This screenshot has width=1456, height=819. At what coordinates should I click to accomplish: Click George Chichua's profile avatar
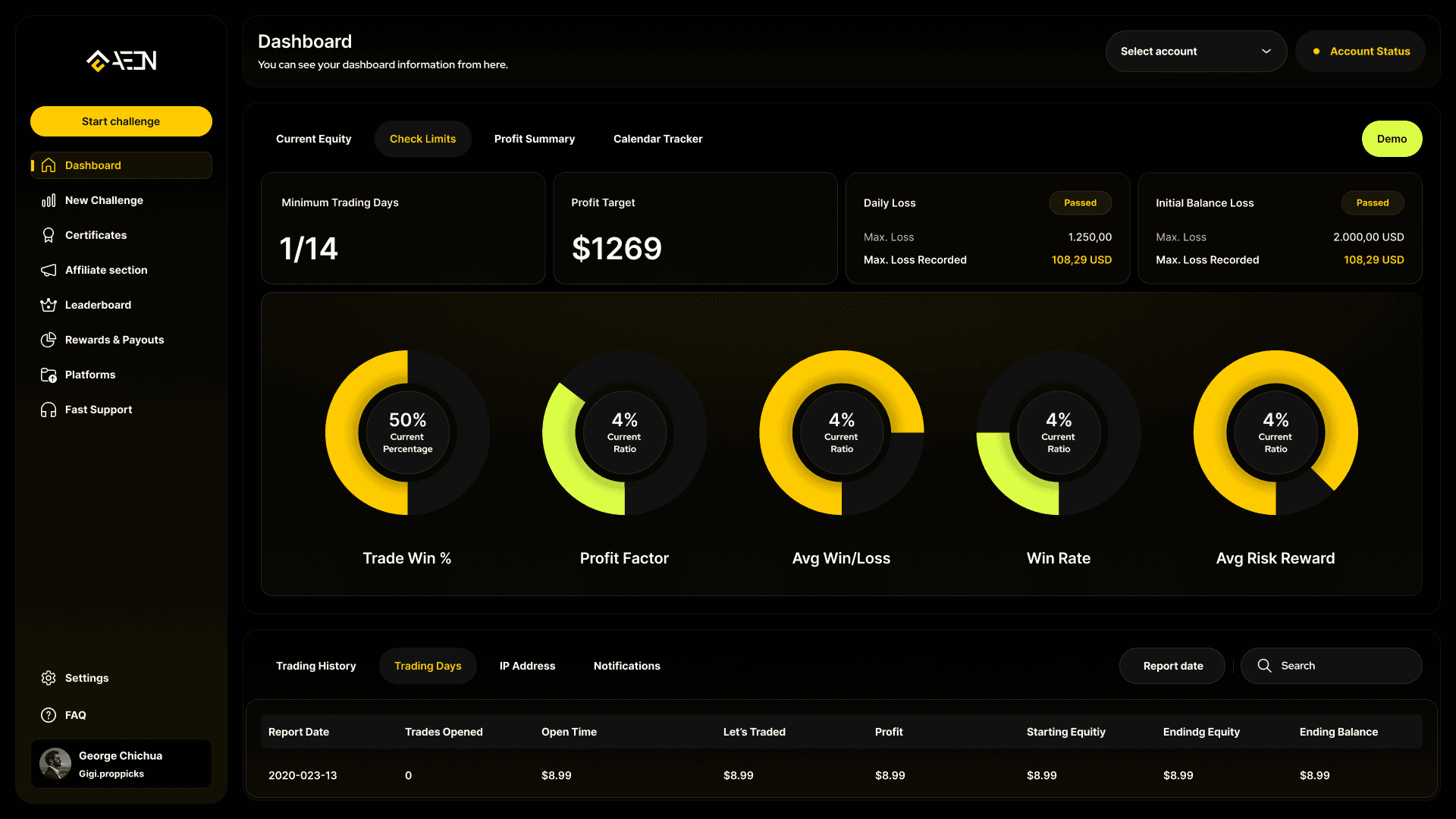coord(55,764)
